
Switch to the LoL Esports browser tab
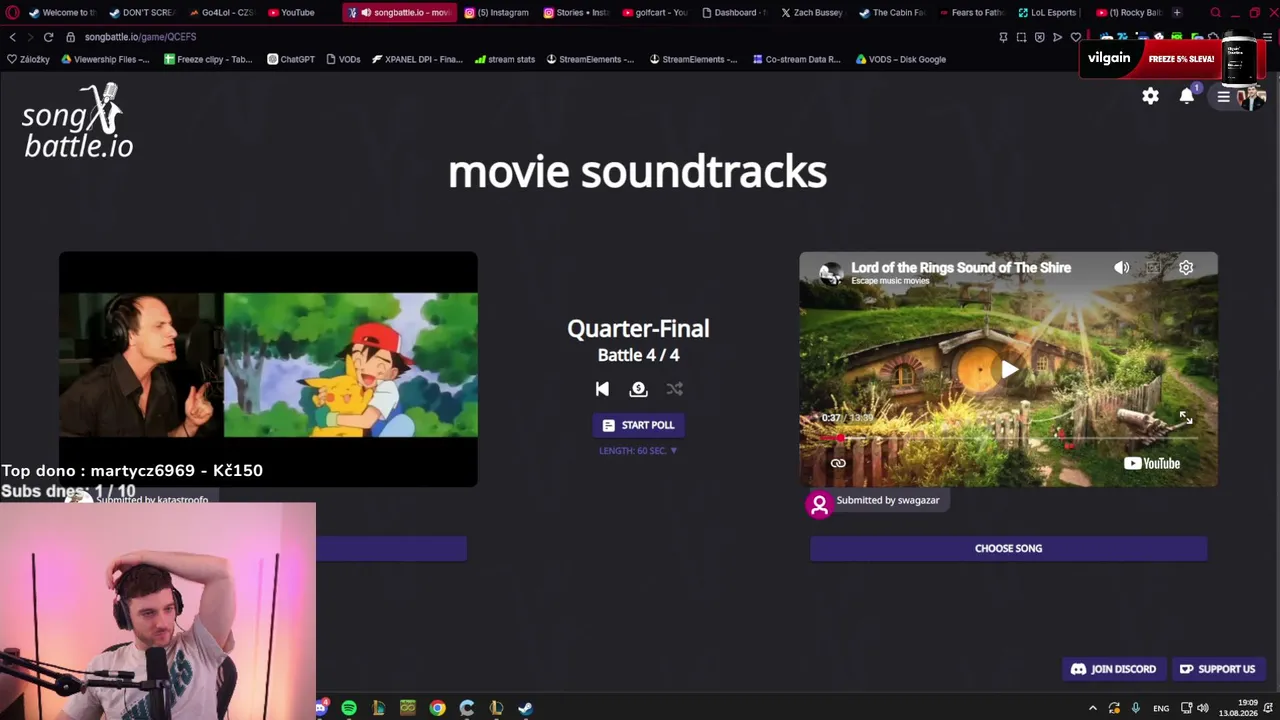(x=1049, y=13)
